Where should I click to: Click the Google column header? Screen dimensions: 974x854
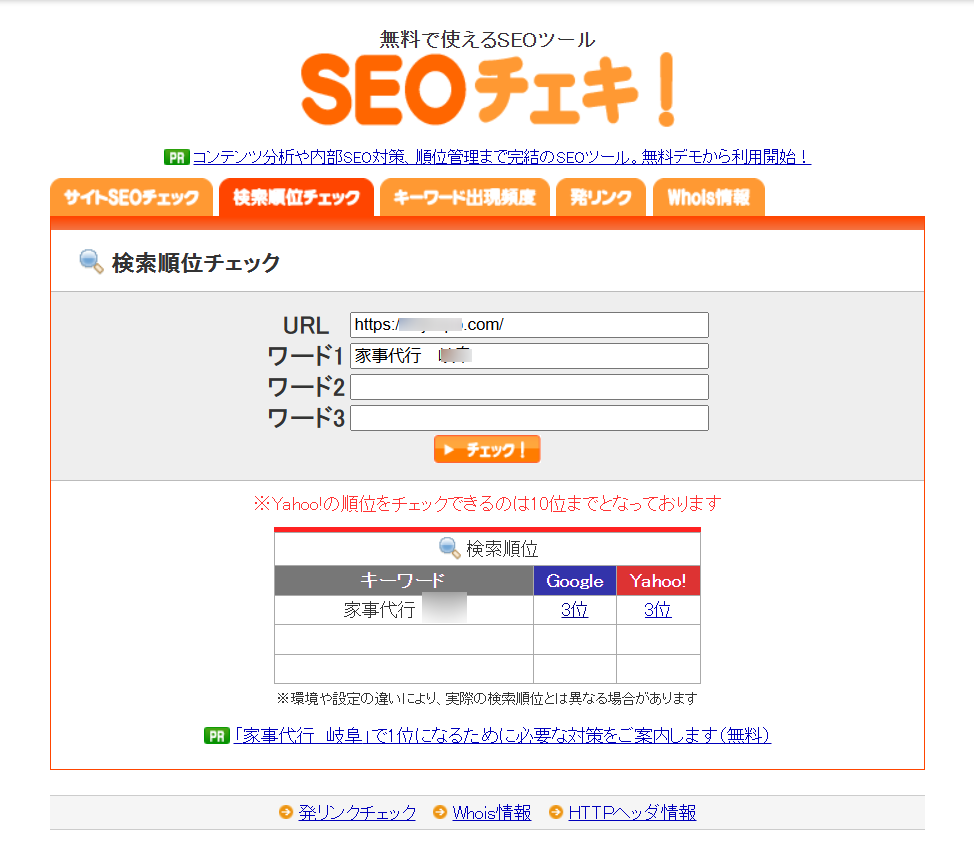tap(575, 581)
